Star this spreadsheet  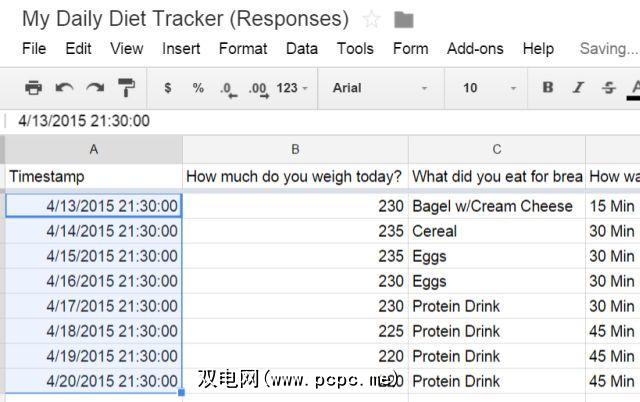tap(372, 19)
